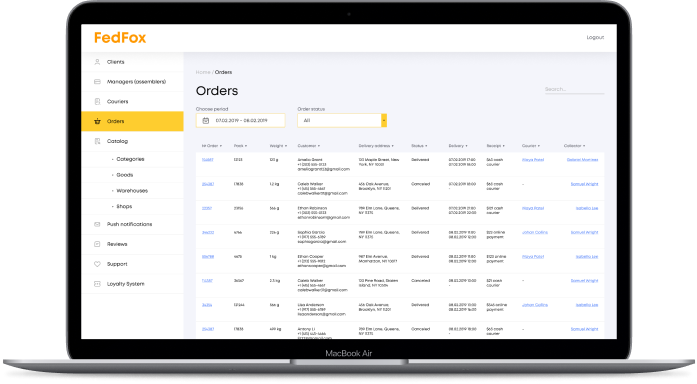This screenshot has width=697, height=384.
Task: Click the Orders basket icon
Action: pyautogui.click(x=97, y=121)
